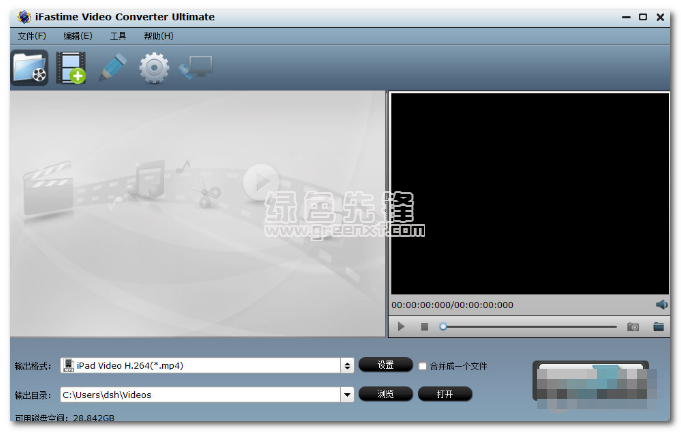This screenshot has width=681, height=432.
Task: Enable the merge into one file checkbox
Action: point(422,366)
